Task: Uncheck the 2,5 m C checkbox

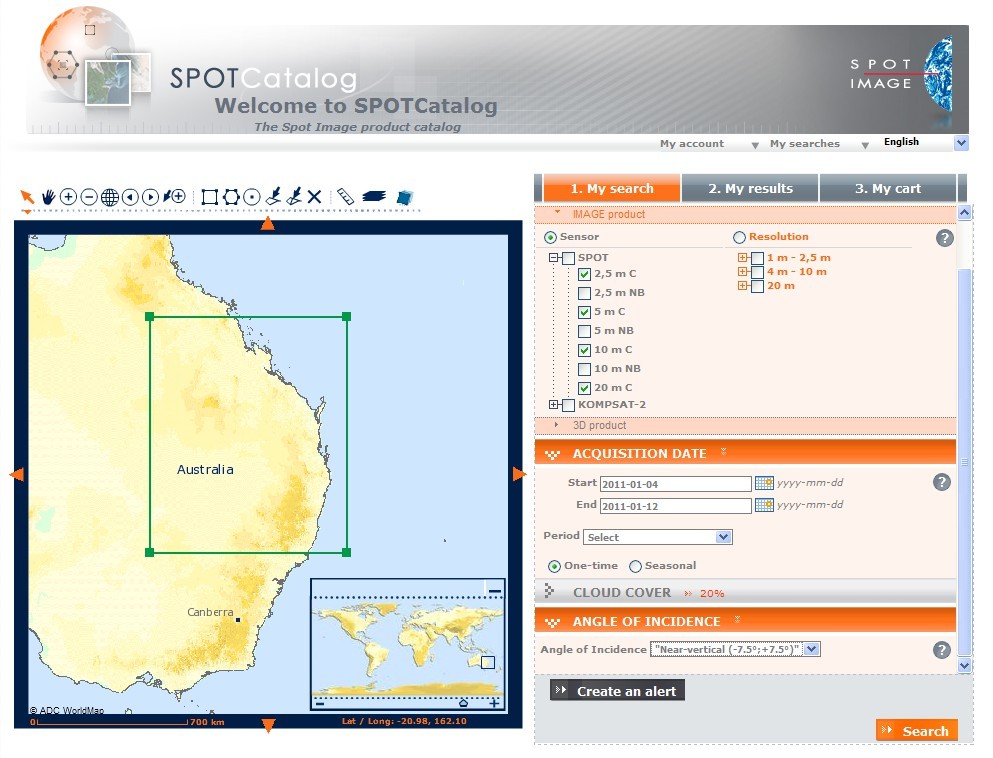Action: pos(585,274)
